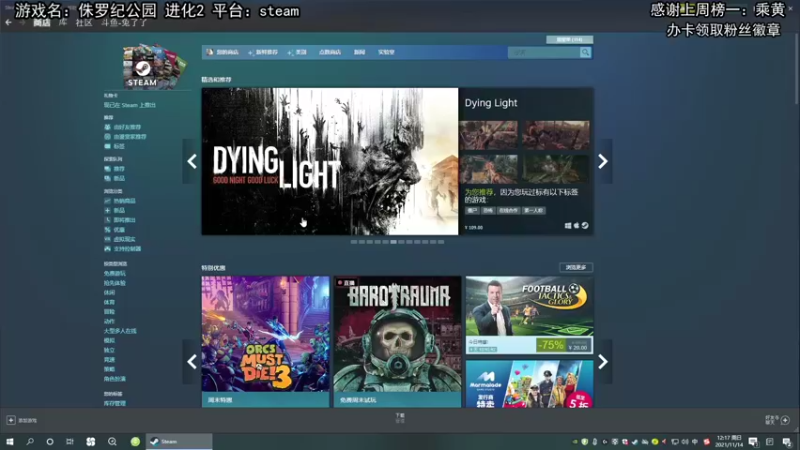This screenshot has width=800, height=450.
Task: View third Dying Light screenshot thumbnail
Action: [488, 169]
